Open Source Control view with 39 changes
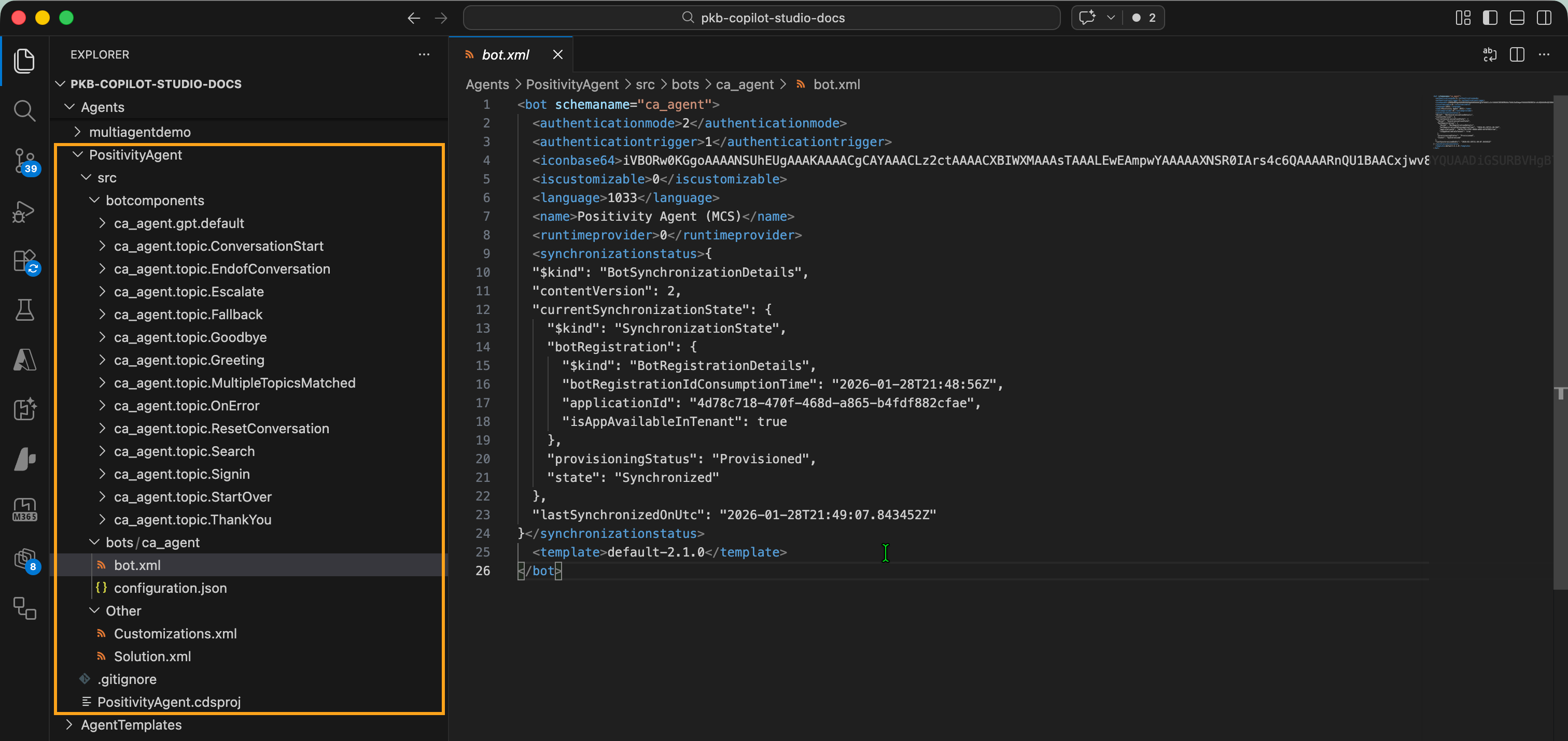The width and height of the screenshot is (1568, 741). tap(24, 161)
